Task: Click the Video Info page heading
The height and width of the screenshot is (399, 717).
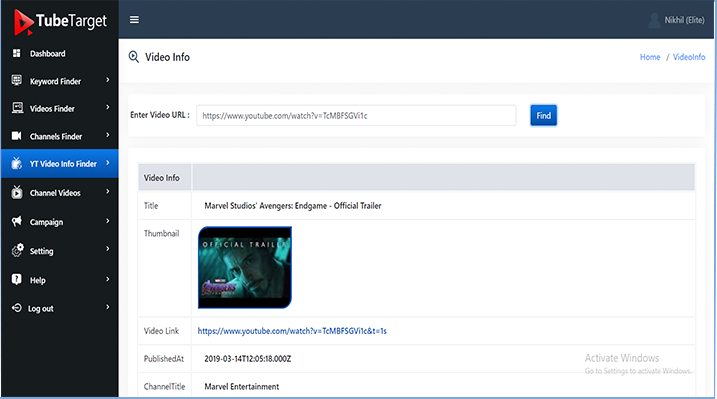Action: click(167, 57)
